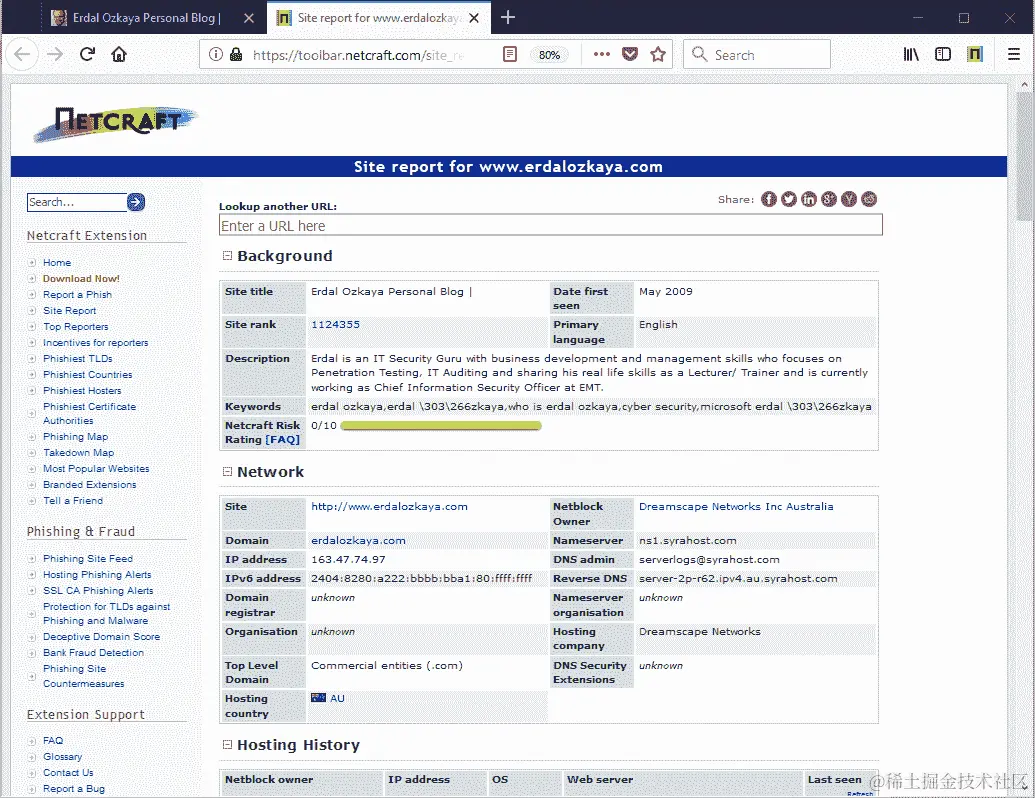Open http://www.erdalozkaya.com site link
1035x798 pixels.
click(389, 507)
